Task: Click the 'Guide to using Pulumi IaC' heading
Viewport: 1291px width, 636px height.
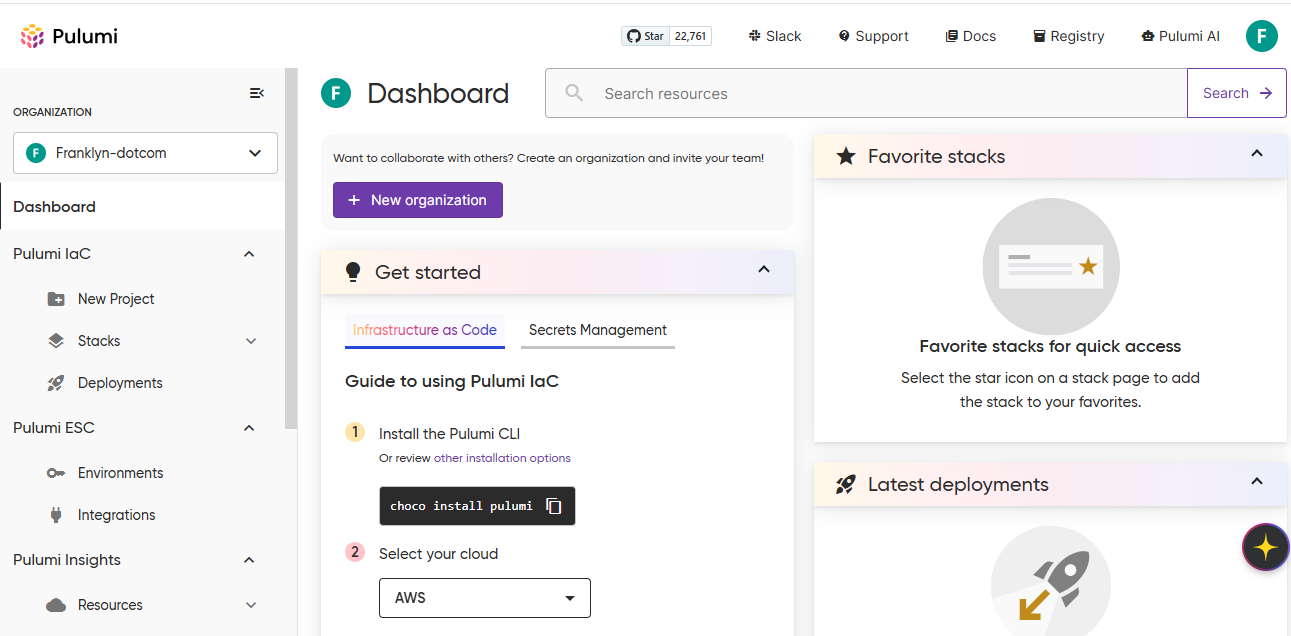Action: (452, 380)
